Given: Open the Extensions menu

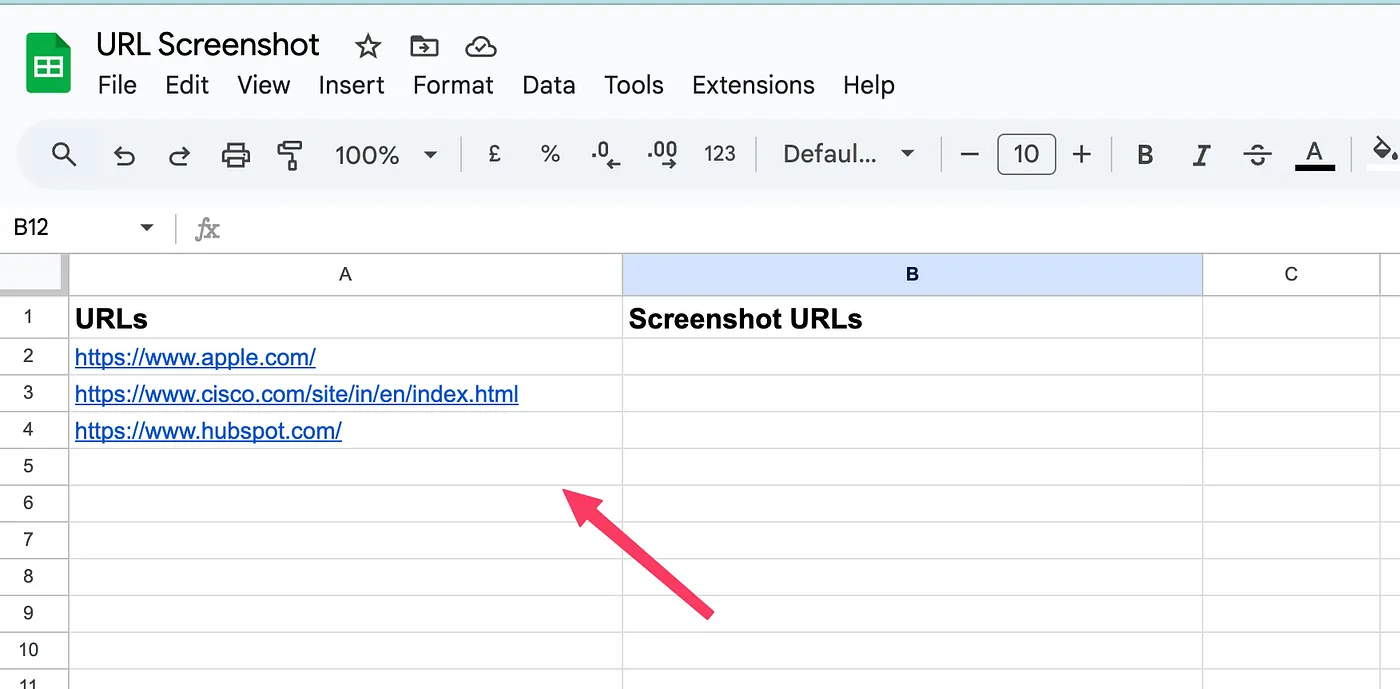Looking at the screenshot, I should (x=753, y=85).
